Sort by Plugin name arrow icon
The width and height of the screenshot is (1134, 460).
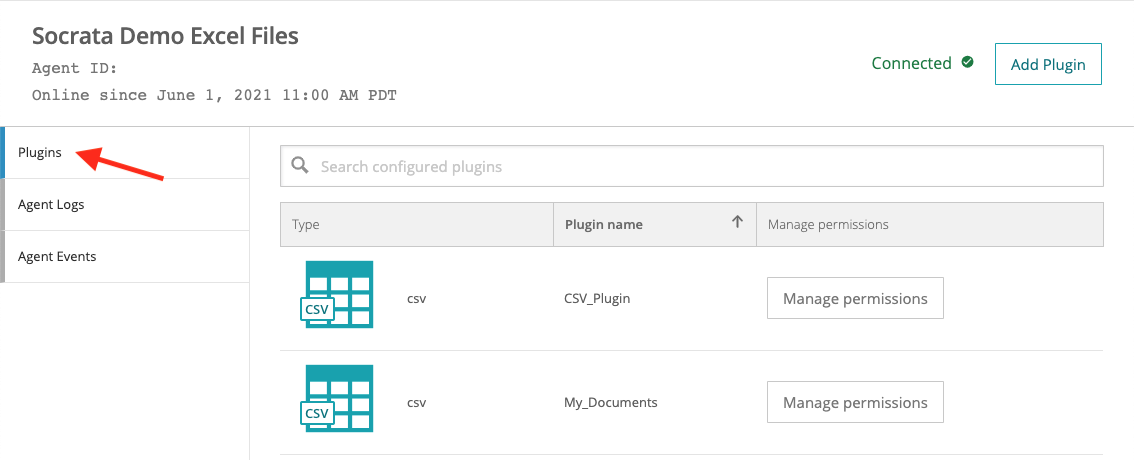coord(737,223)
